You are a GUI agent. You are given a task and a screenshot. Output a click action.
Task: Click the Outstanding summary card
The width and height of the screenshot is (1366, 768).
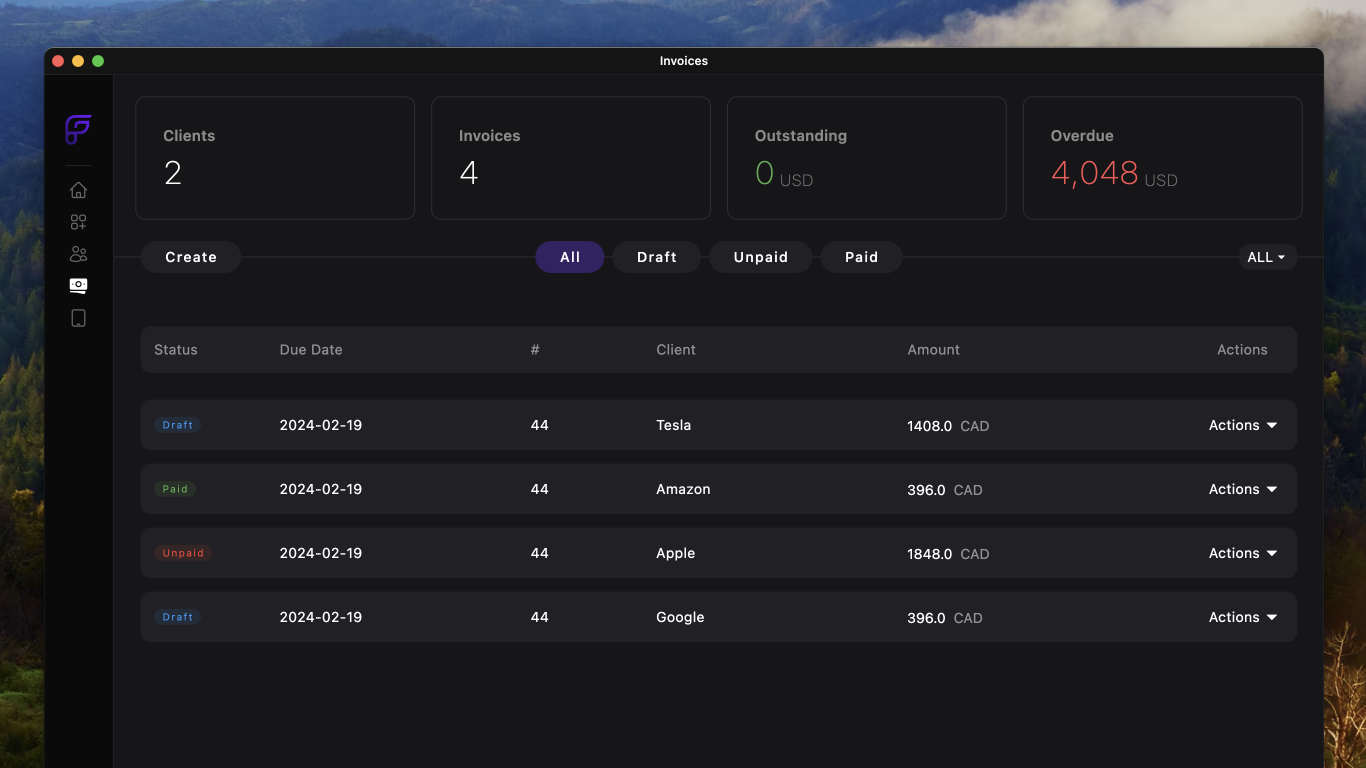click(x=867, y=158)
